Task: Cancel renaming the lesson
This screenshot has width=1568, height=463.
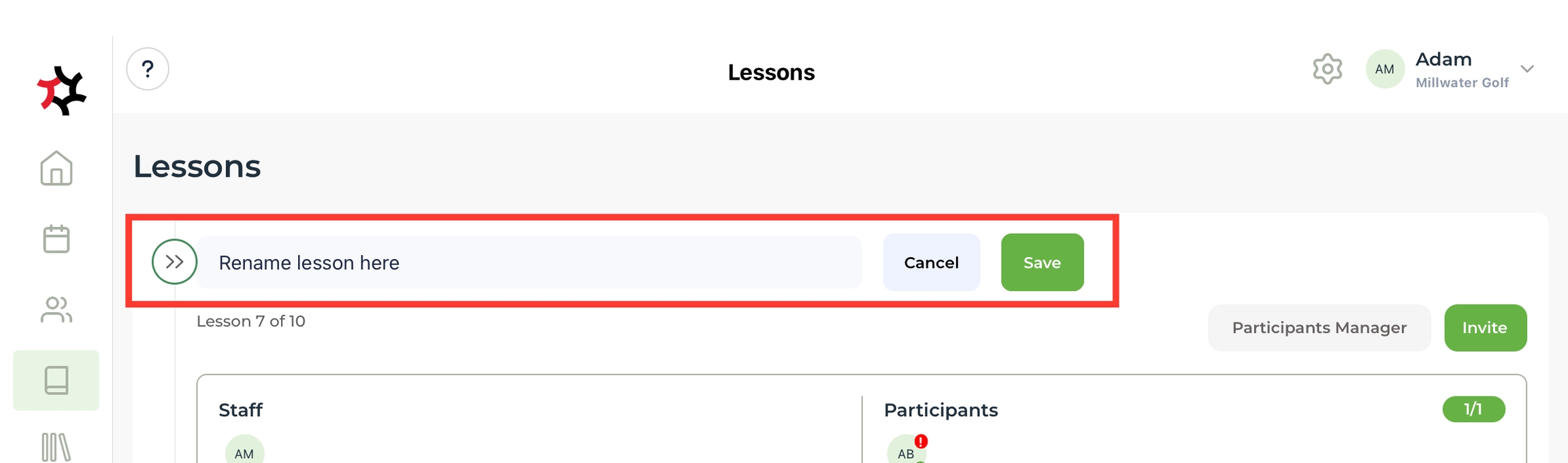Action: pos(931,262)
